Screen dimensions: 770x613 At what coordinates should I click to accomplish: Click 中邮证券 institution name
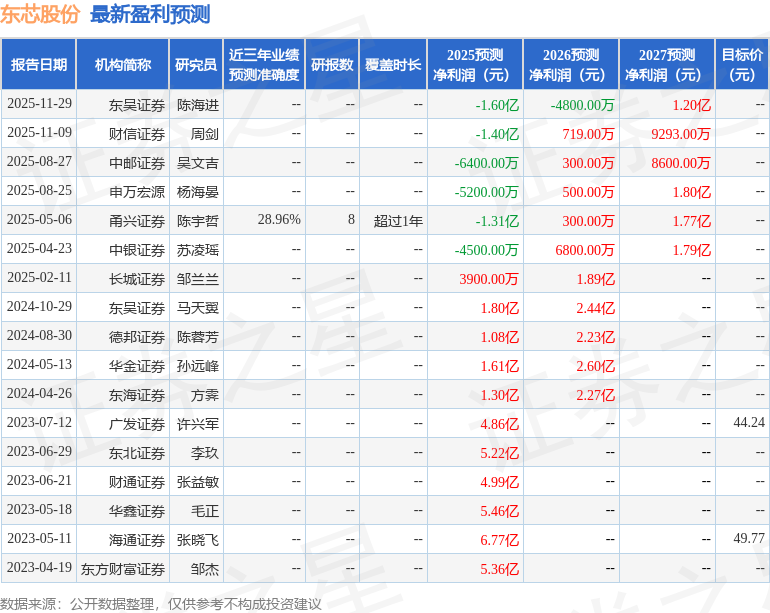(137, 163)
